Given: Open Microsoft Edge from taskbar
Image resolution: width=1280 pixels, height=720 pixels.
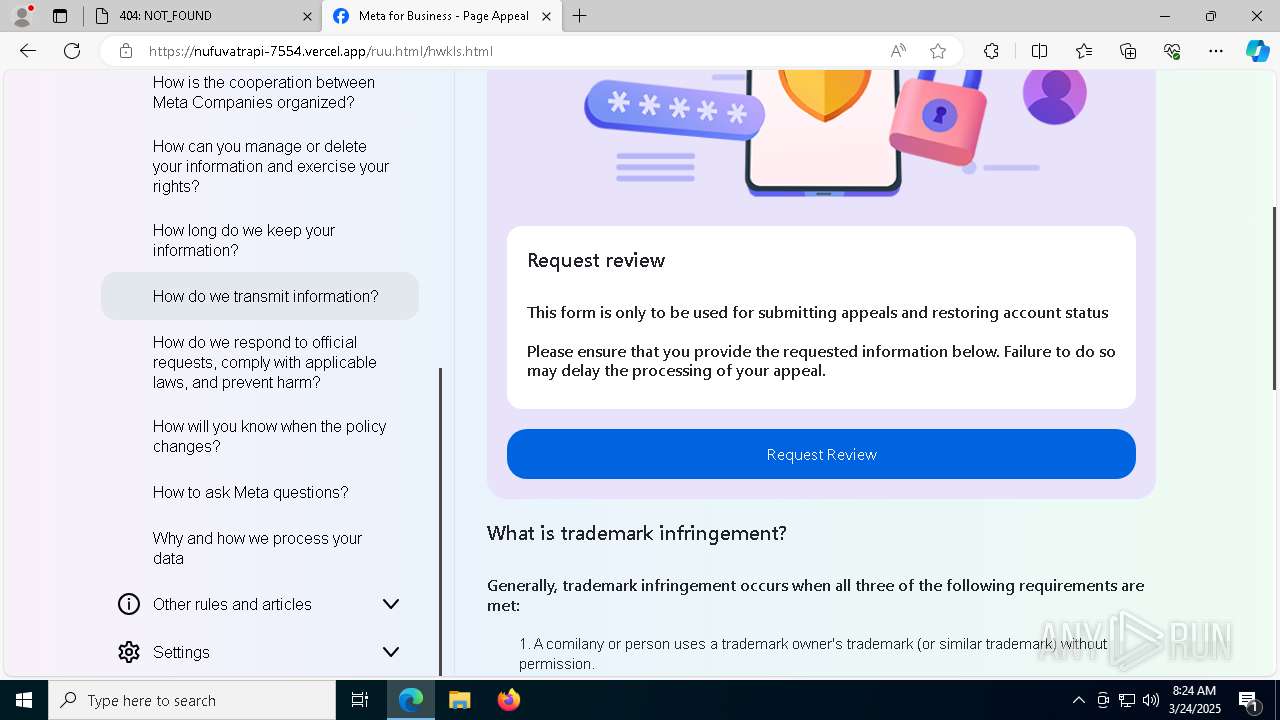Looking at the screenshot, I should 411,700.
